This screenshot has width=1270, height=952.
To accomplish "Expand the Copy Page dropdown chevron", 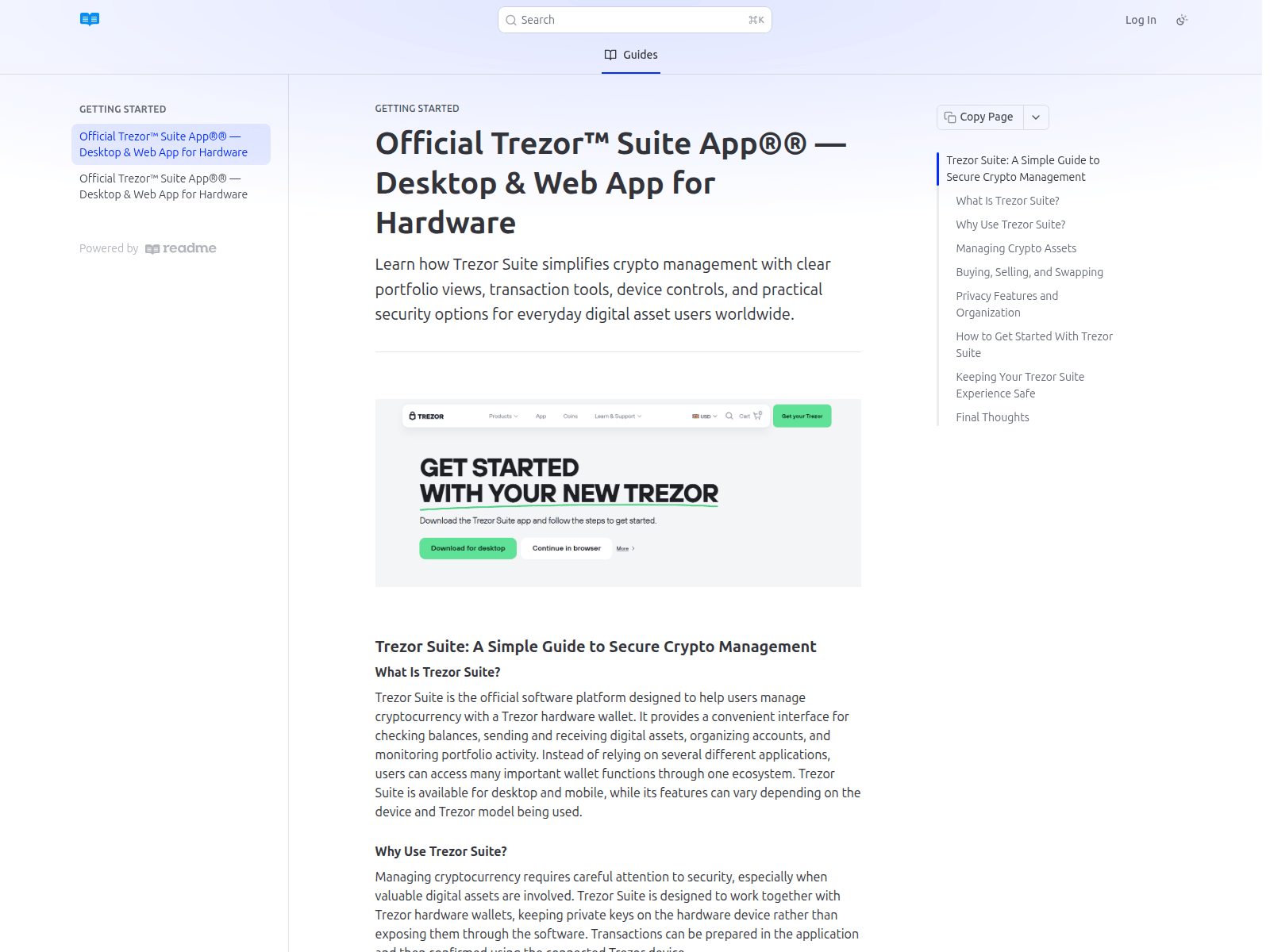I will click(x=1036, y=117).
